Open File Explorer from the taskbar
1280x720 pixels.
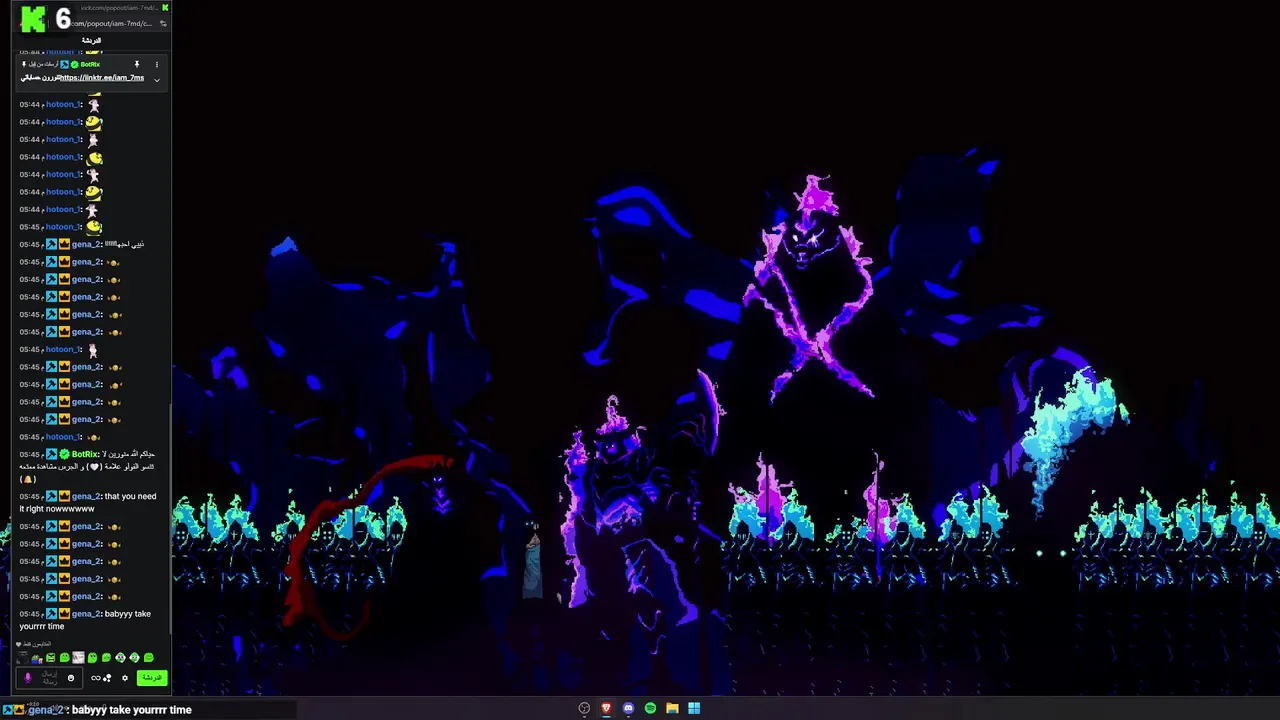tap(672, 708)
